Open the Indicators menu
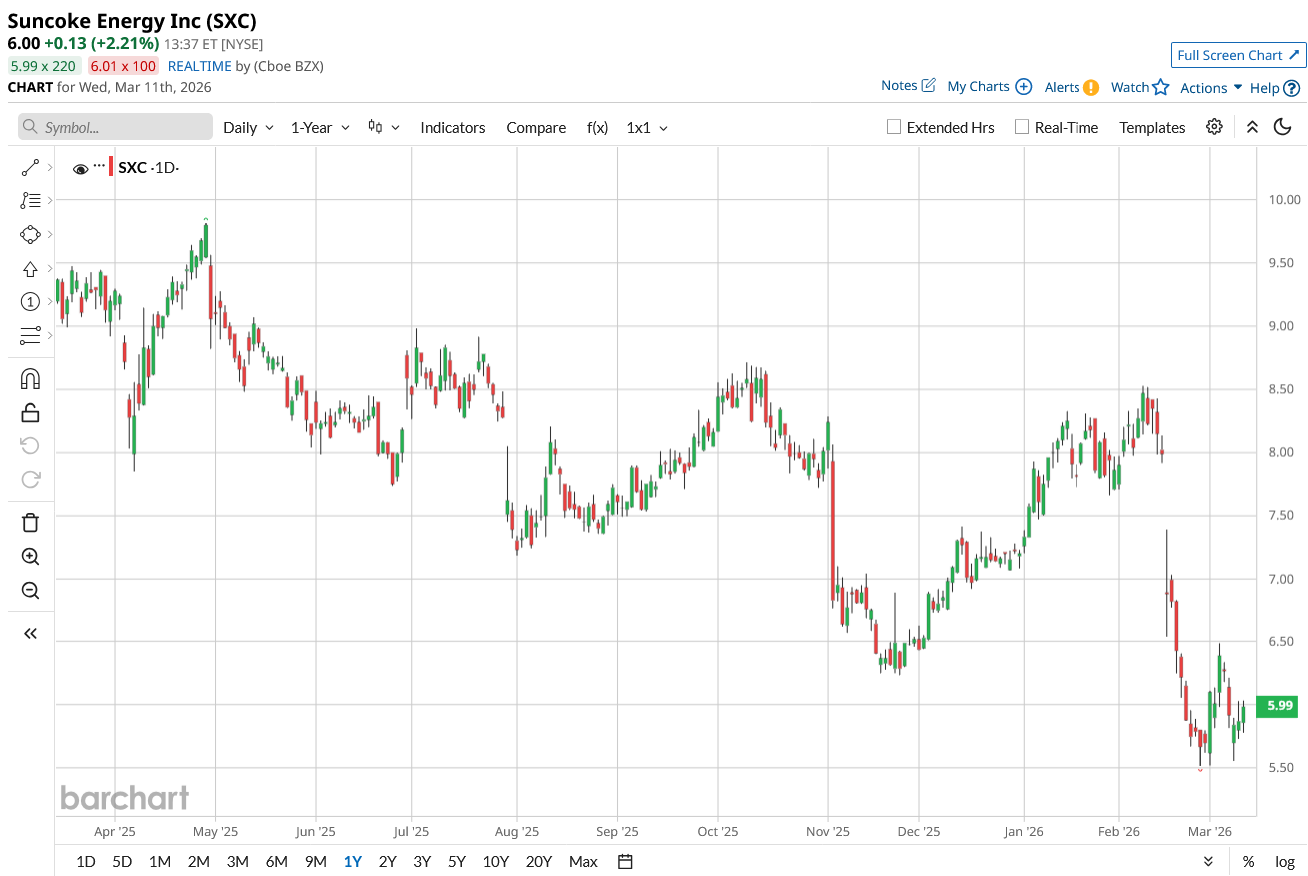The image size is (1308, 876). point(452,128)
